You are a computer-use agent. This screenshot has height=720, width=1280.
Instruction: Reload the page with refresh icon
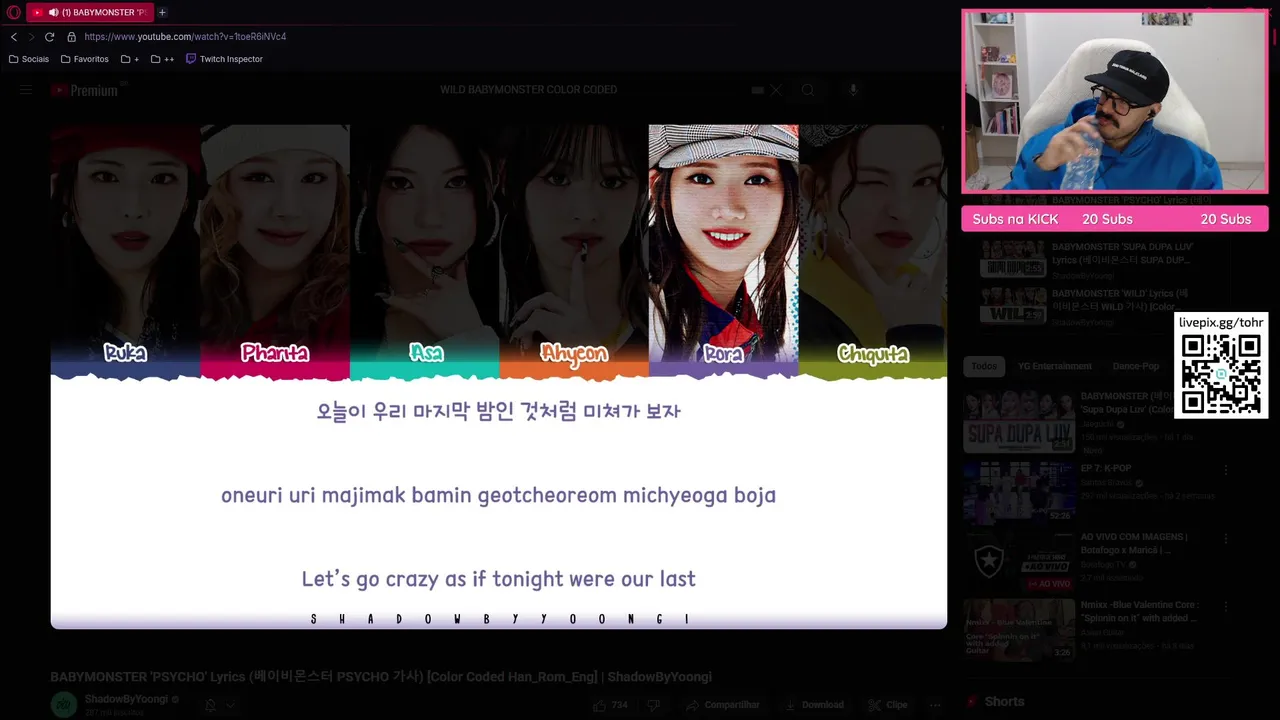[49, 37]
